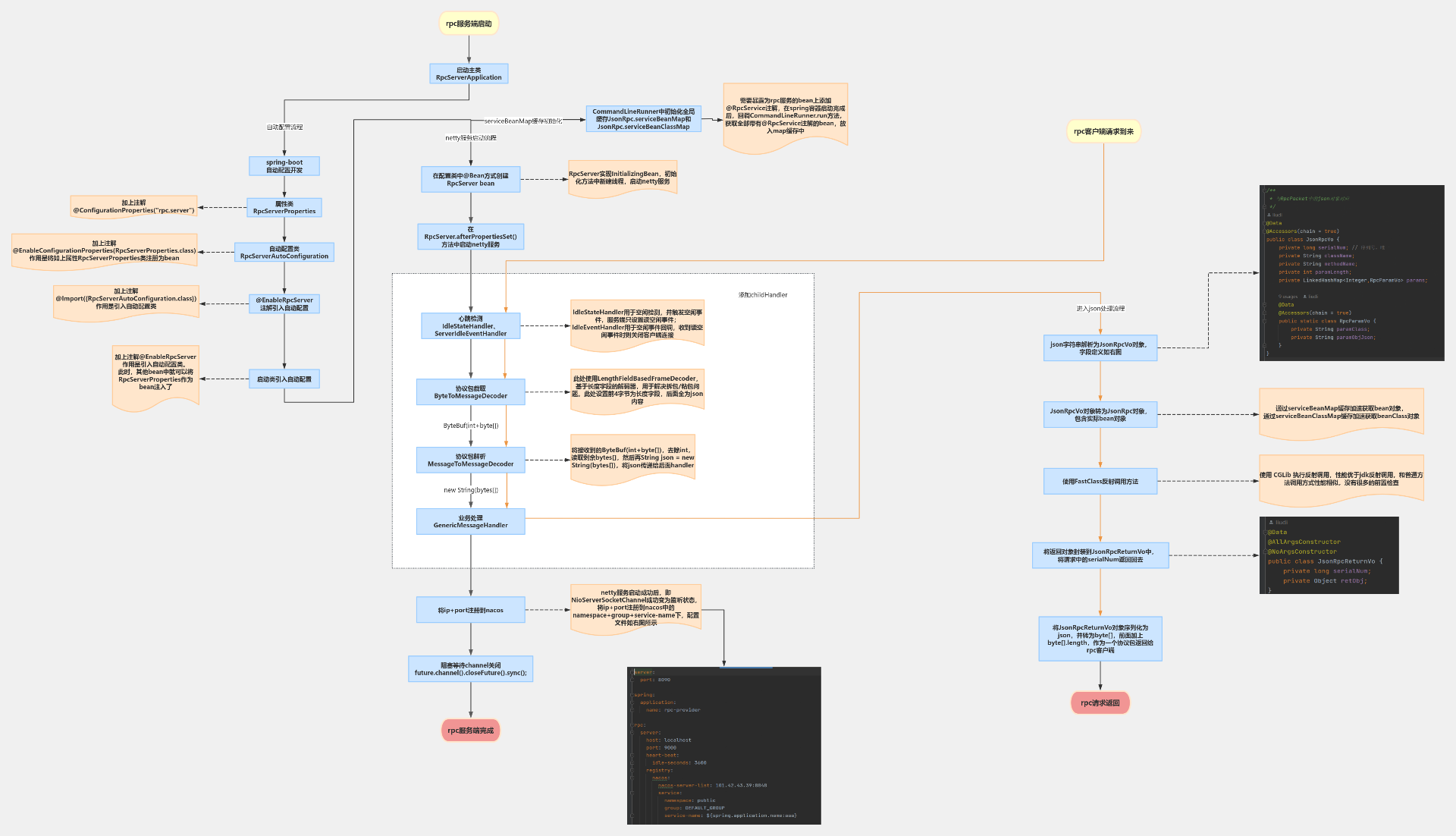1456x836 pixels.
Task: Click the MessageToMessageDecoder box
Action: (470, 460)
